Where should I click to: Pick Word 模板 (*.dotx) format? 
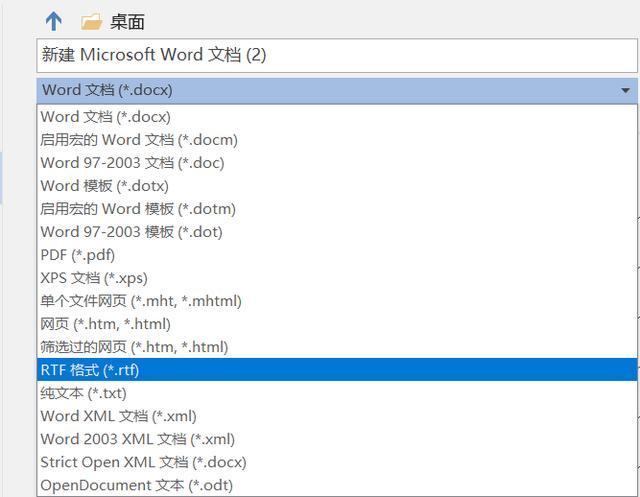click(x=337, y=186)
